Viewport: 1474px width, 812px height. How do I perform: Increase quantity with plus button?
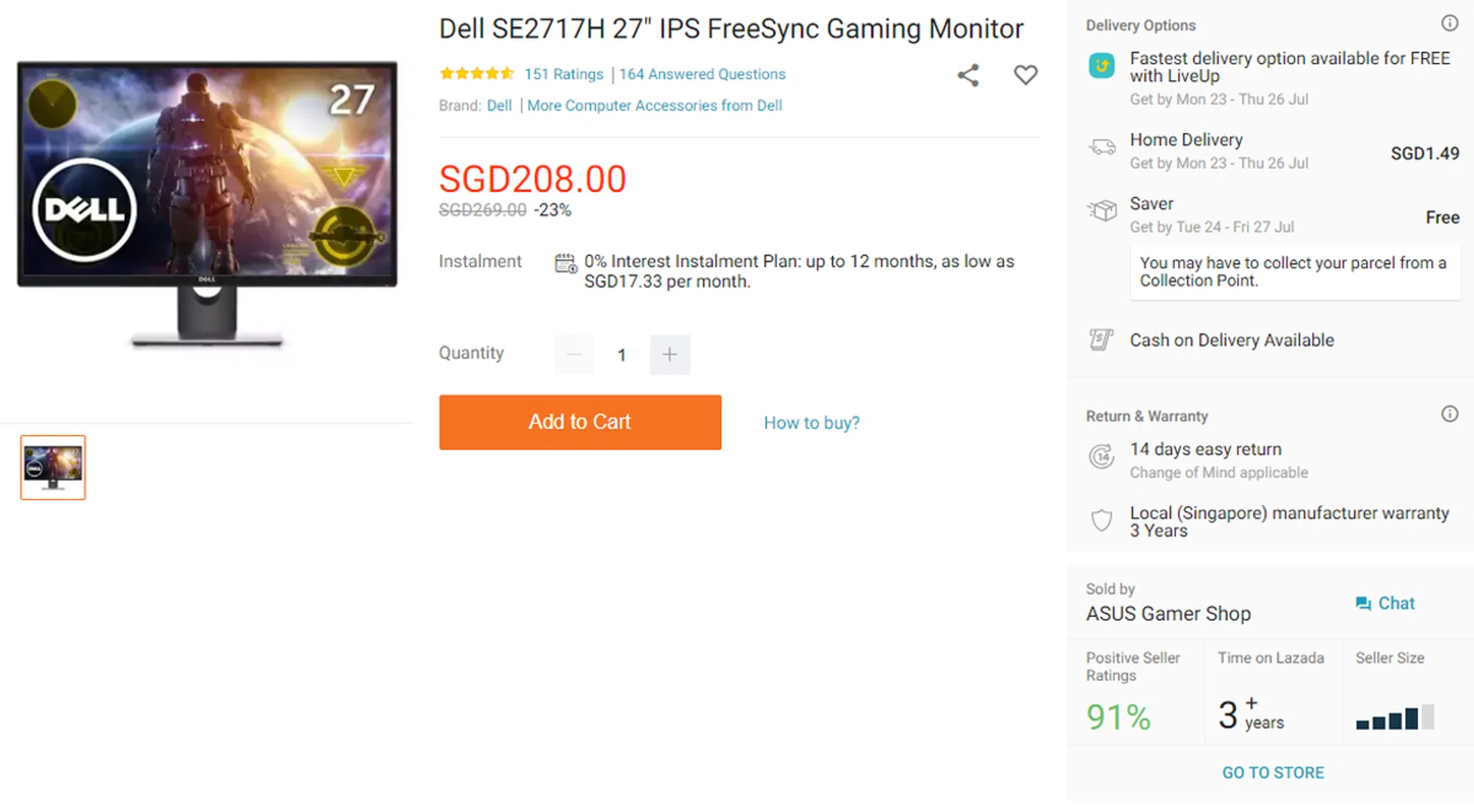click(x=669, y=355)
